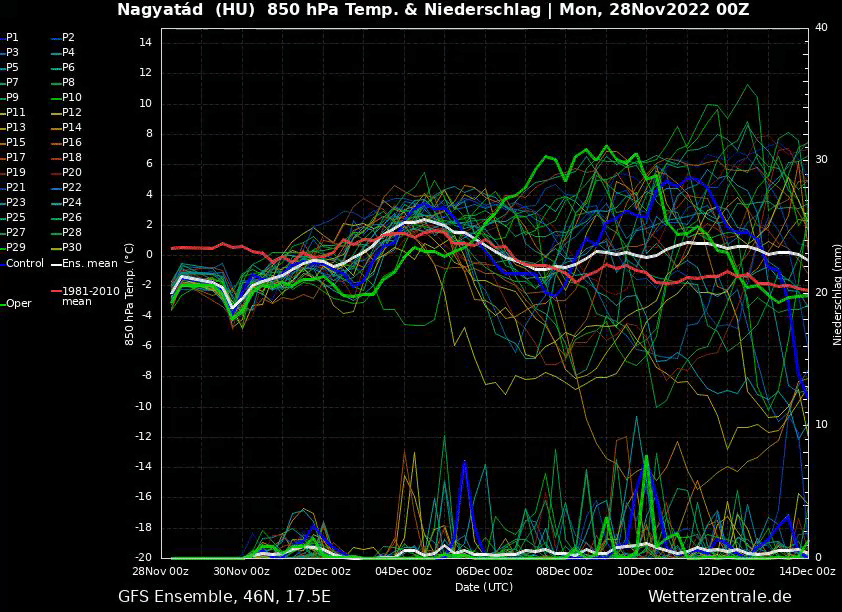Click the Date (UTC) axis label
The image size is (842, 612).
pos(484,586)
